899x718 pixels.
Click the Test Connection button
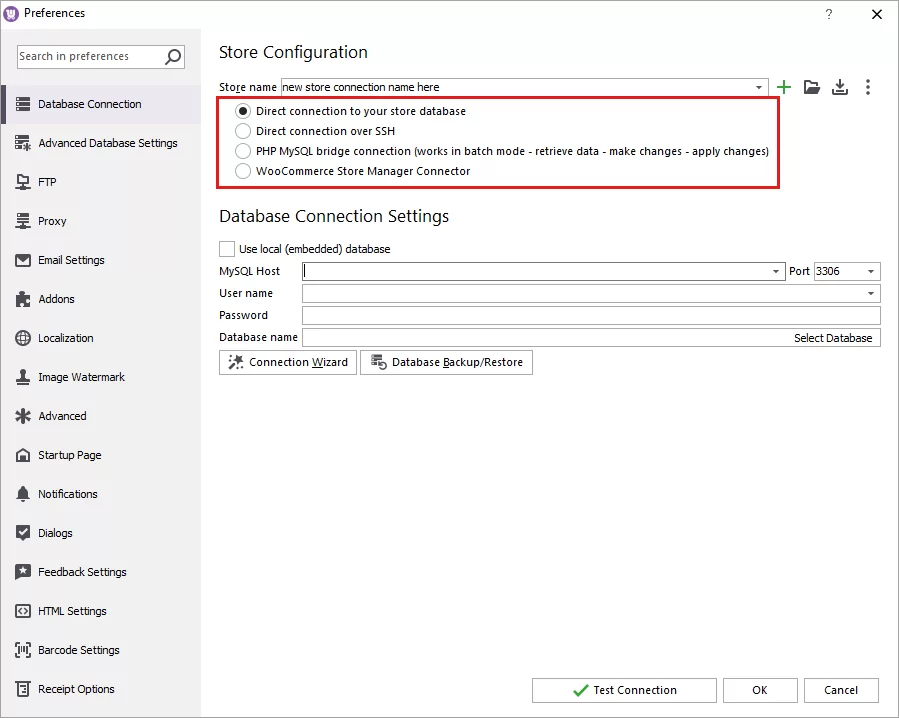(x=623, y=690)
